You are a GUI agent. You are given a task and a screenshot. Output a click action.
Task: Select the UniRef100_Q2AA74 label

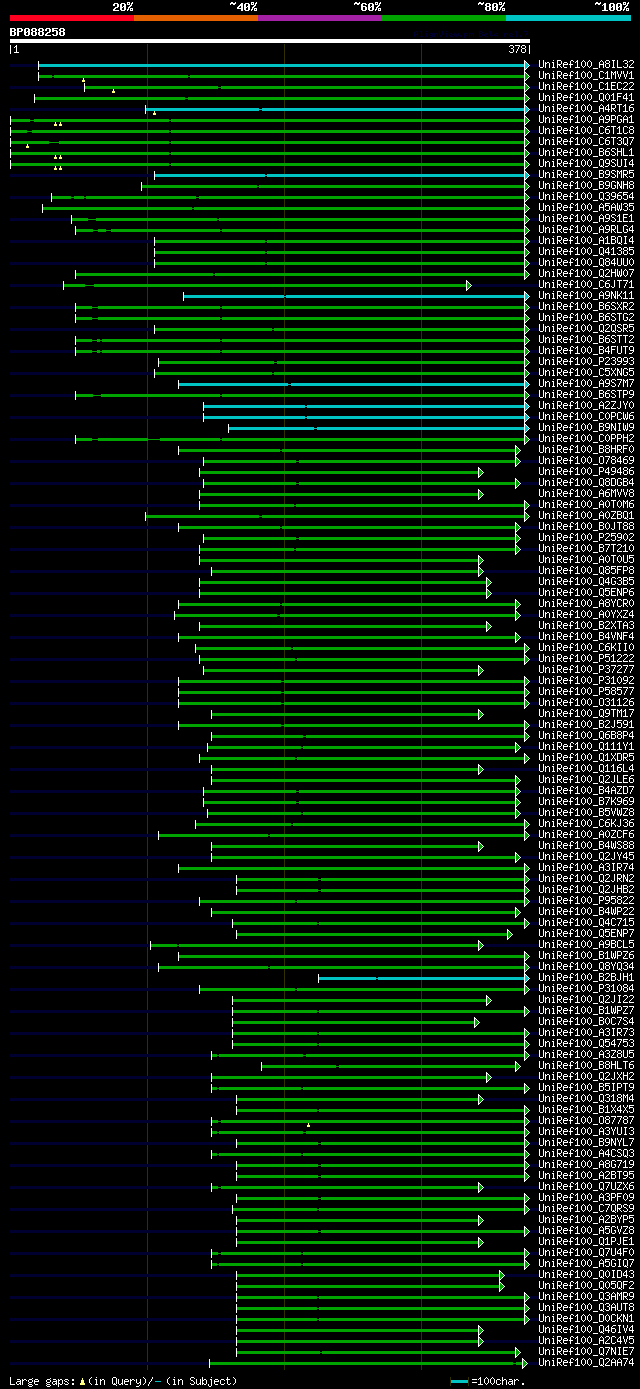coord(586,1362)
